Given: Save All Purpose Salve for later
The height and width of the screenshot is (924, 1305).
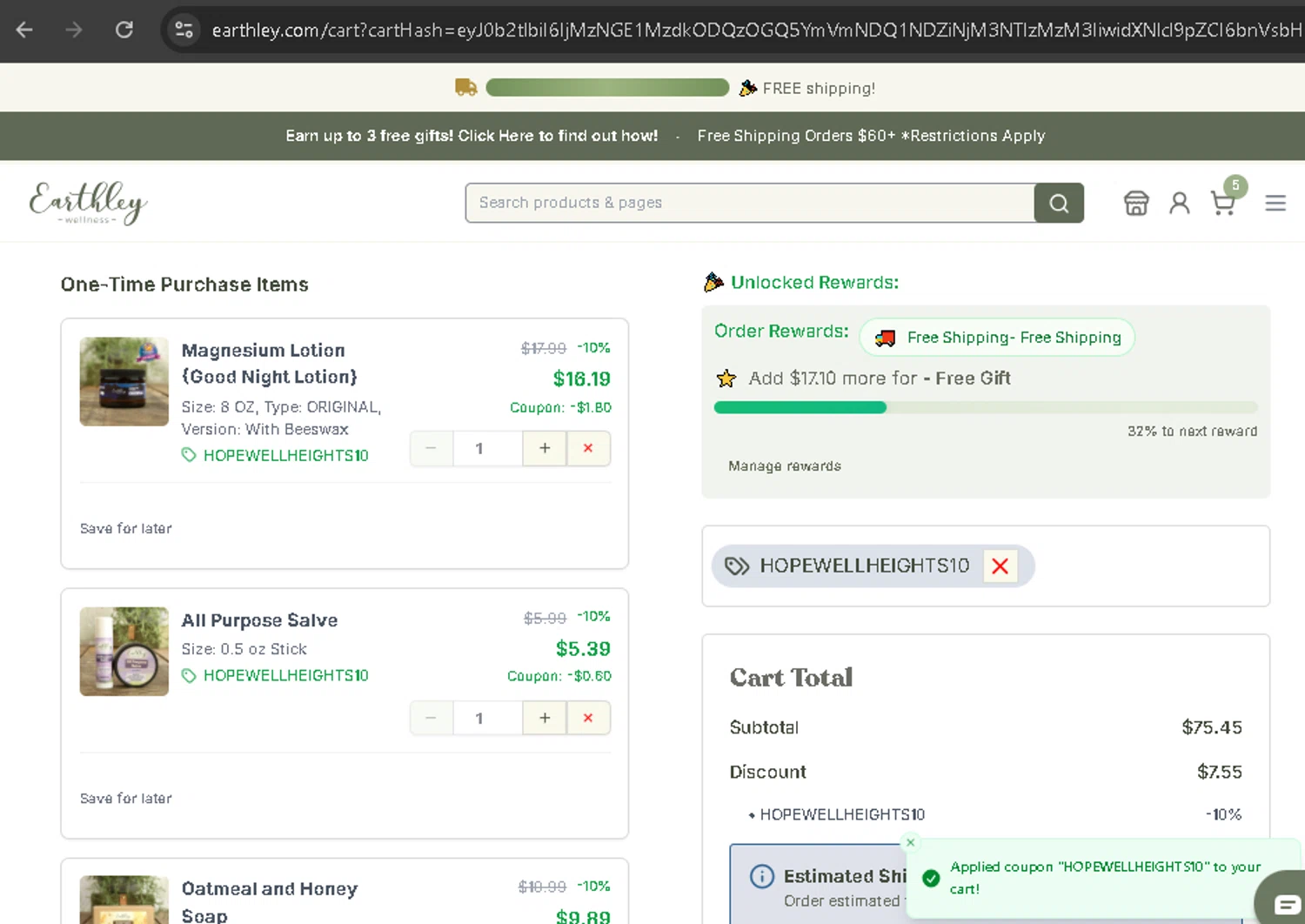Looking at the screenshot, I should [x=126, y=798].
